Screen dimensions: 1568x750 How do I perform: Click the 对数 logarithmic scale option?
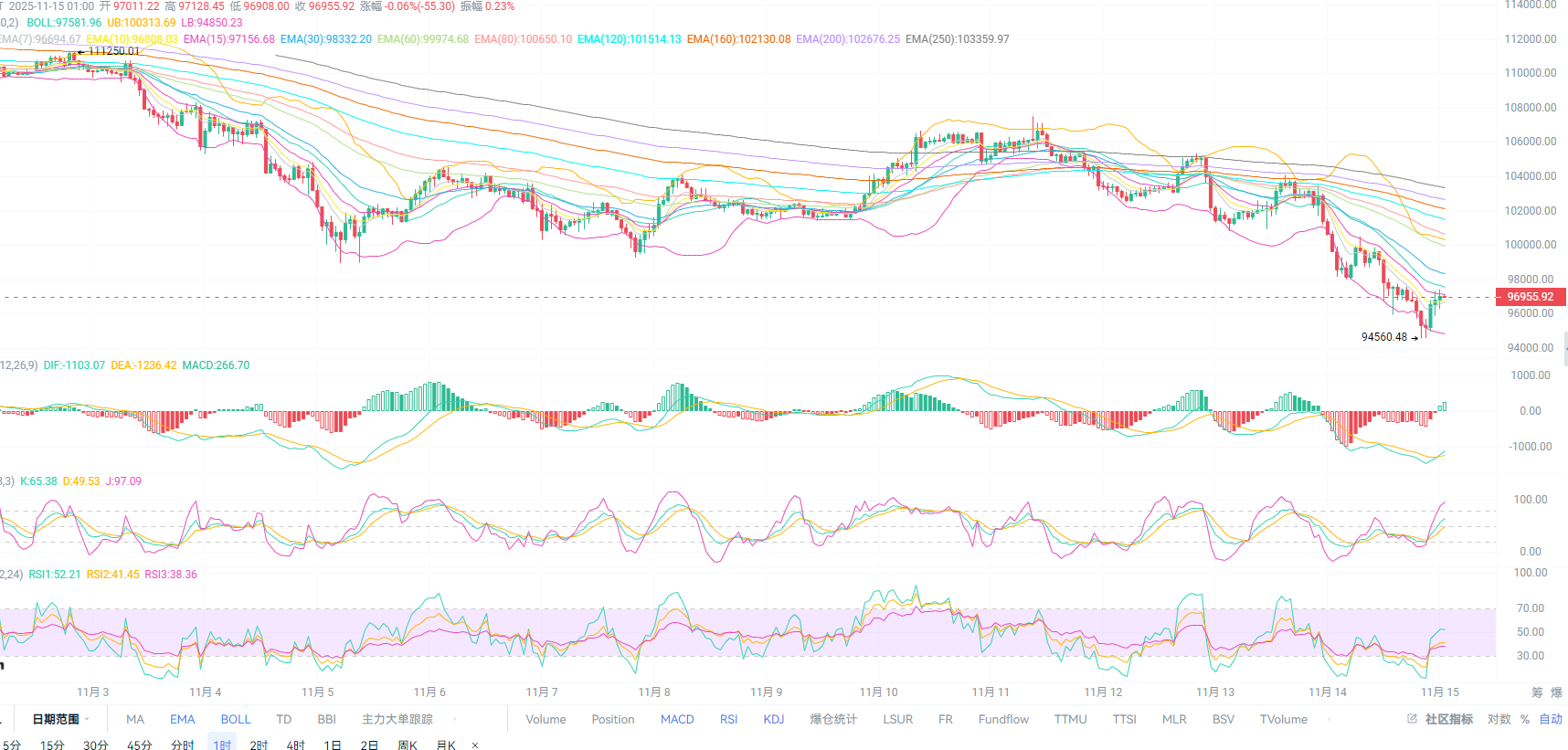coord(1499,719)
